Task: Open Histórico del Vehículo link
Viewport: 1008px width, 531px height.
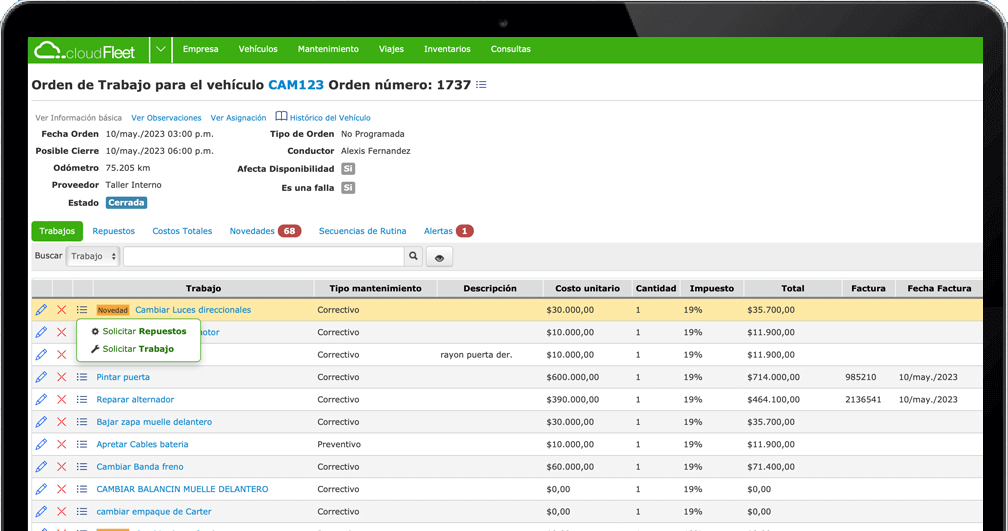Action: click(330, 118)
